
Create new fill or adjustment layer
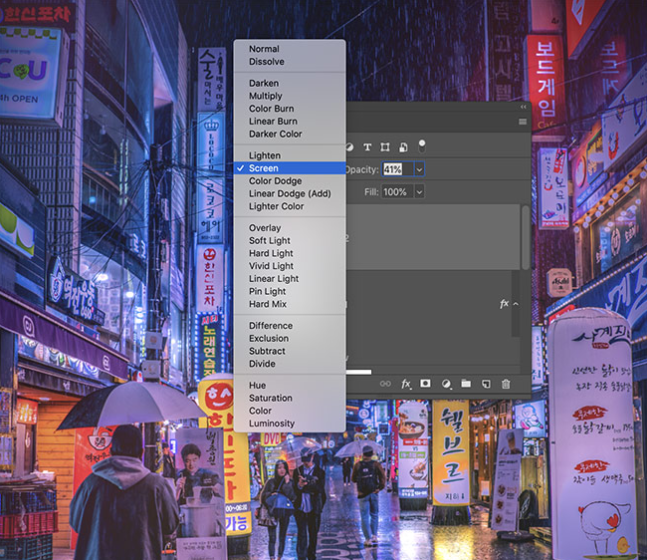tap(446, 384)
